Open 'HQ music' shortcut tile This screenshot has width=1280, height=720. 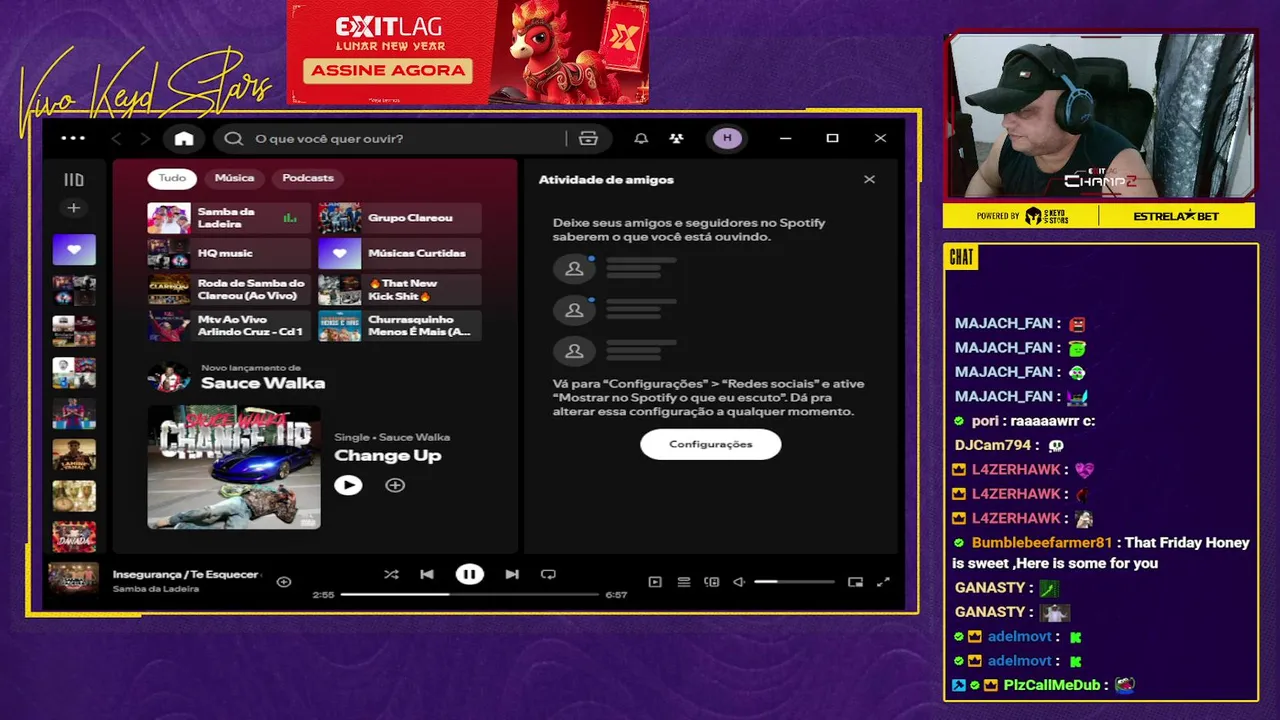(x=229, y=254)
